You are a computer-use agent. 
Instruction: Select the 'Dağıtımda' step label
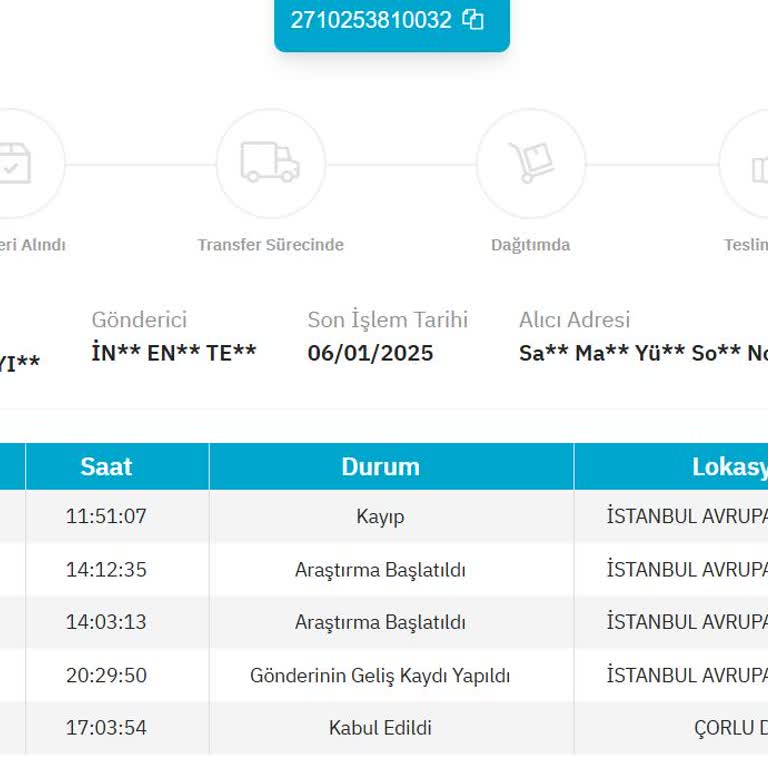(530, 245)
